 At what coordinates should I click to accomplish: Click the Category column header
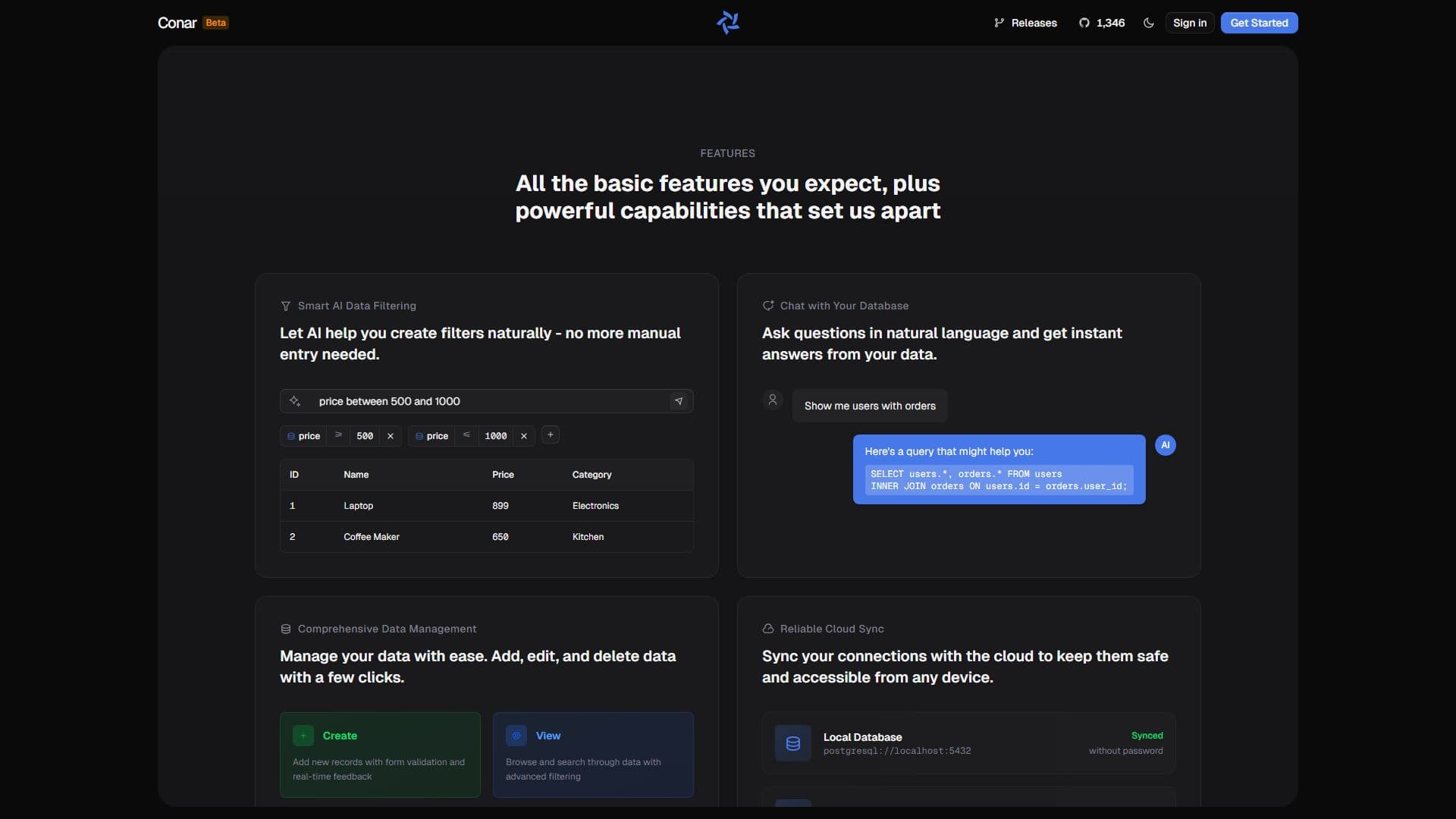coord(591,475)
